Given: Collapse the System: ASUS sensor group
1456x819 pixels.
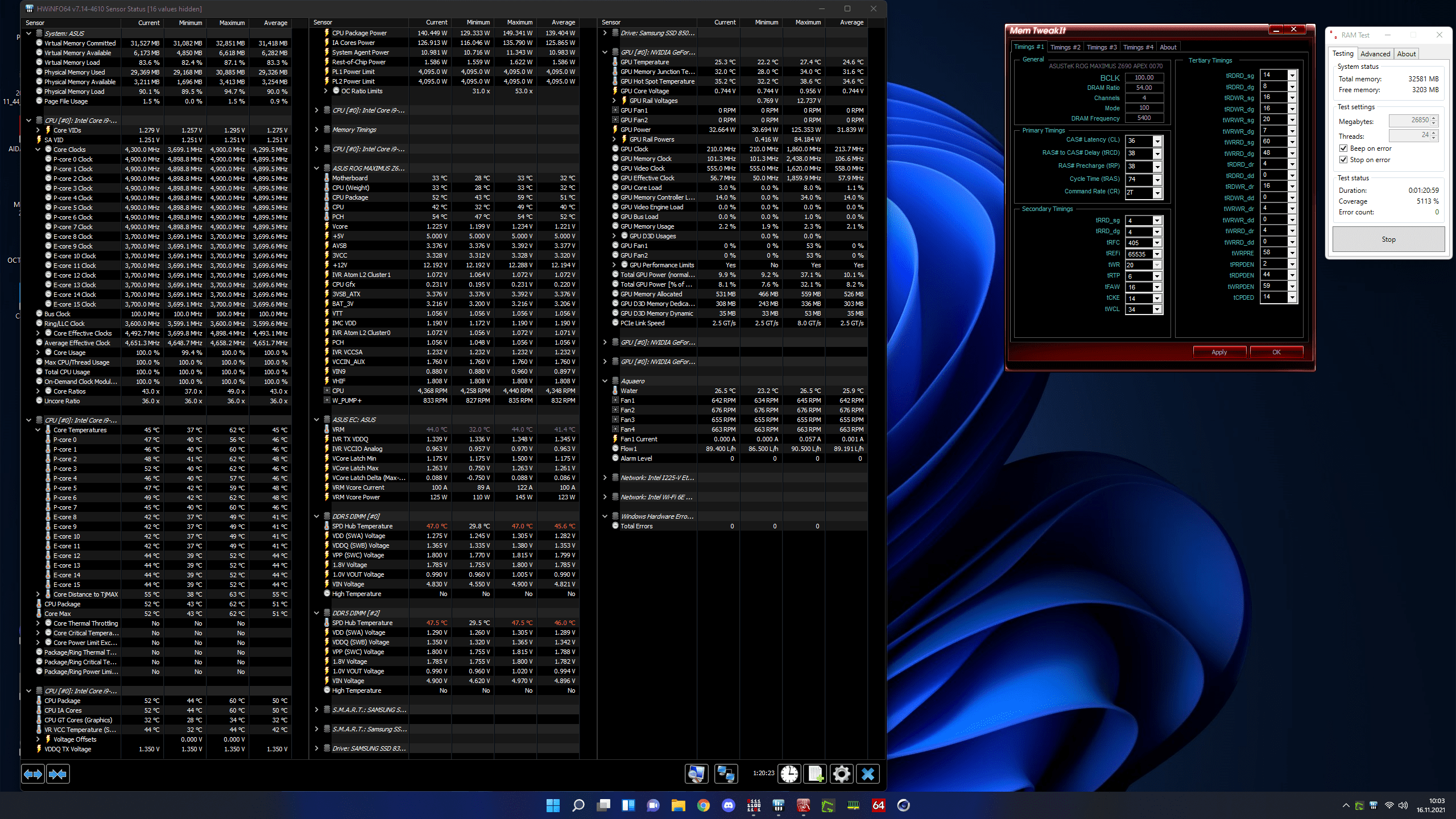Looking at the screenshot, I should pyautogui.click(x=28, y=34).
